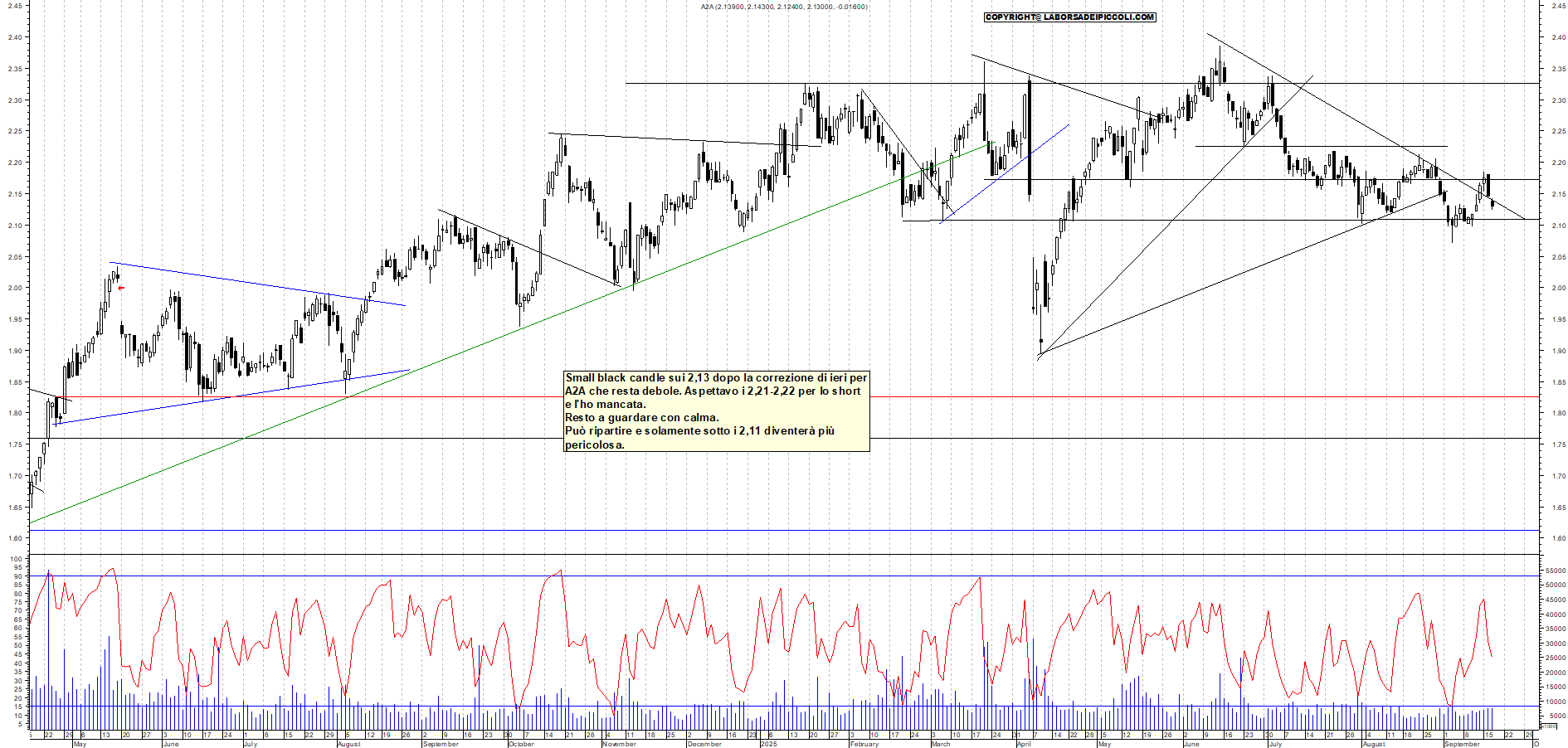Image resolution: width=1568 pixels, height=748 pixels.
Task: Click the 40000 volume scale label
Action: [x=1555, y=614]
